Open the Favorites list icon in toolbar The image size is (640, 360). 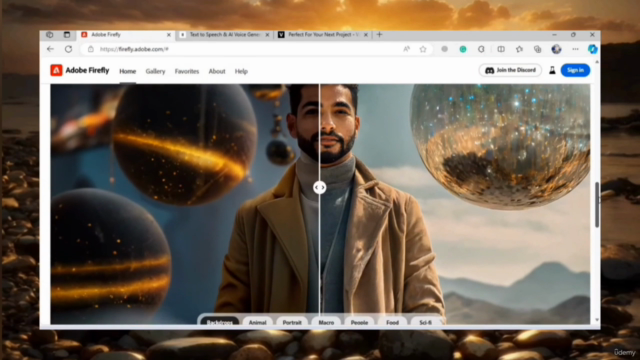pyautogui.click(x=519, y=49)
